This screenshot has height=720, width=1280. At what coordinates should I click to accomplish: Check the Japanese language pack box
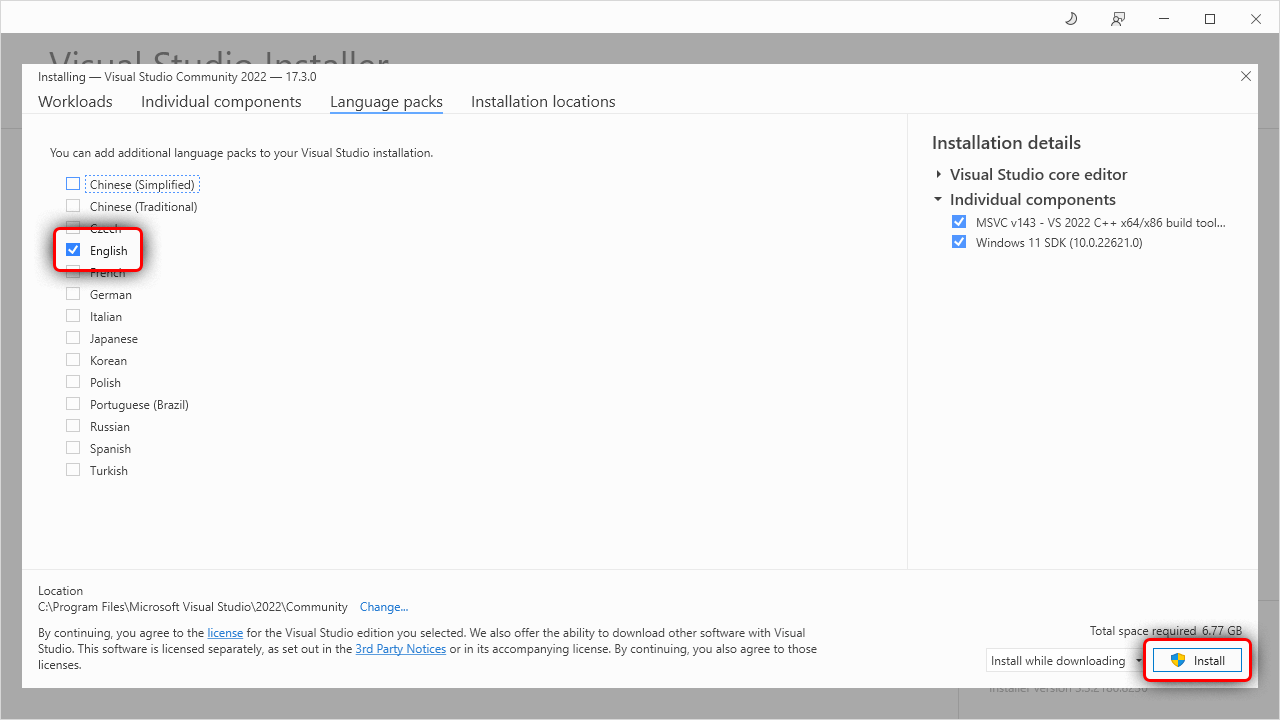click(73, 338)
